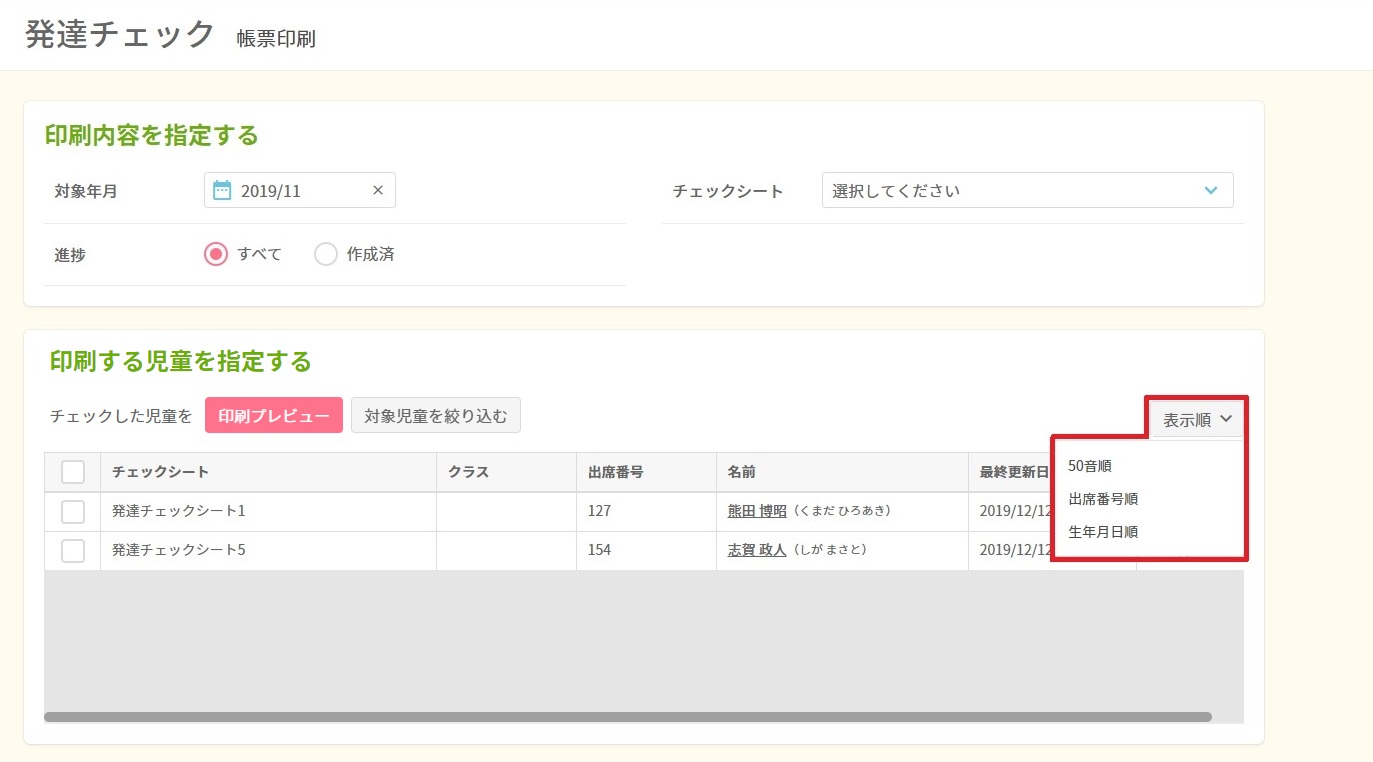This screenshot has height=762, width=1373.
Task: Open the 熊田 博昭 name link
Action: [757, 511]
